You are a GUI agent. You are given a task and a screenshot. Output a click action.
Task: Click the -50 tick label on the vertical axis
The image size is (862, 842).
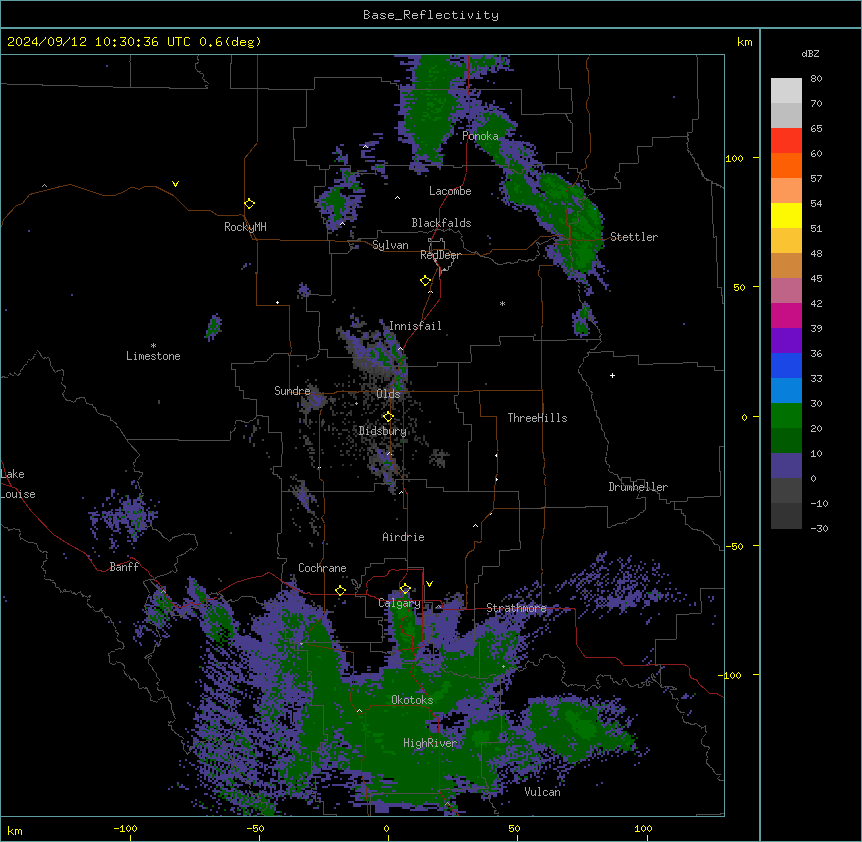[x=734, y=546]
